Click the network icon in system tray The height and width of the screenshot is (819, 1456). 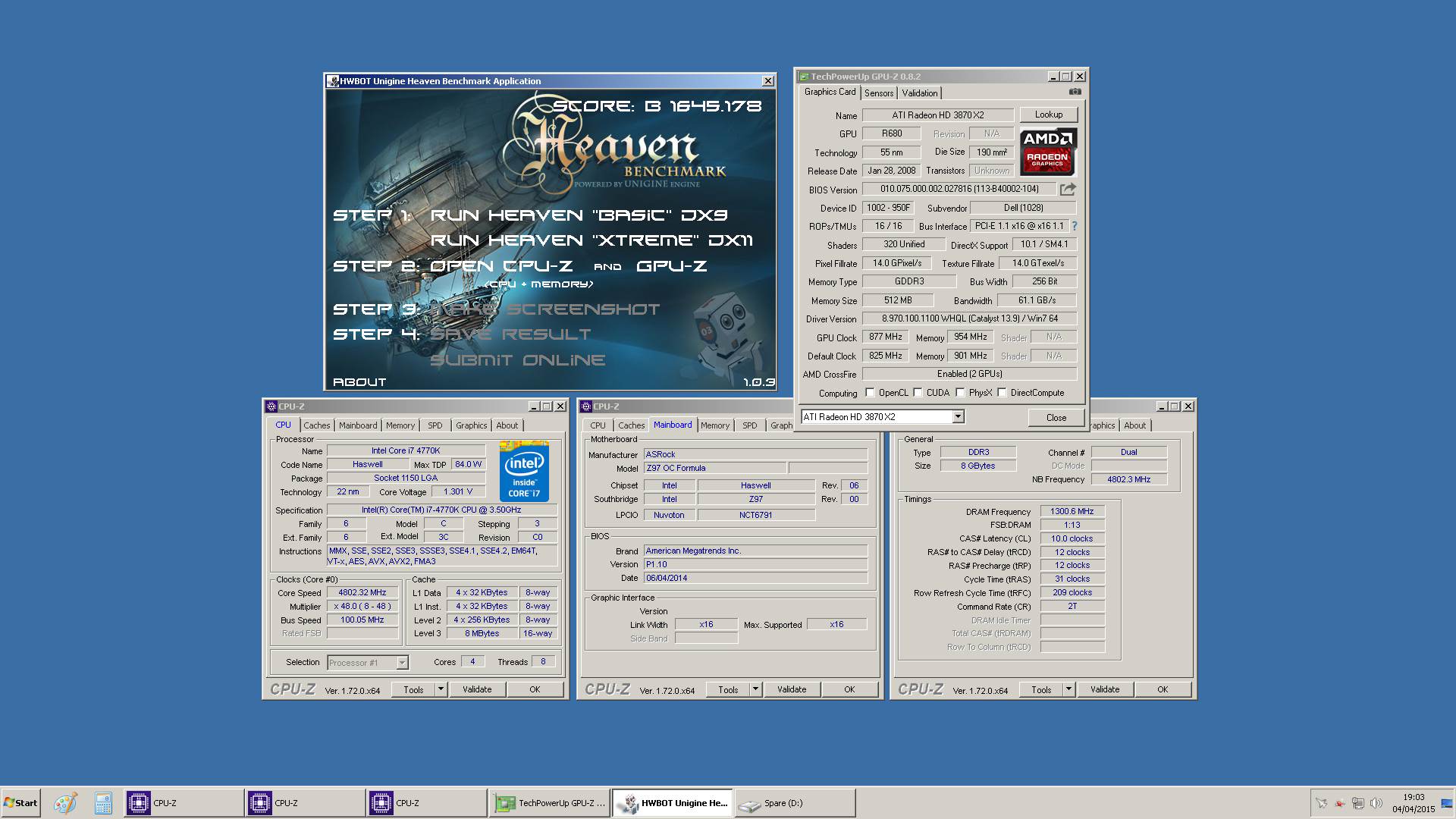tap(1358, 803)
